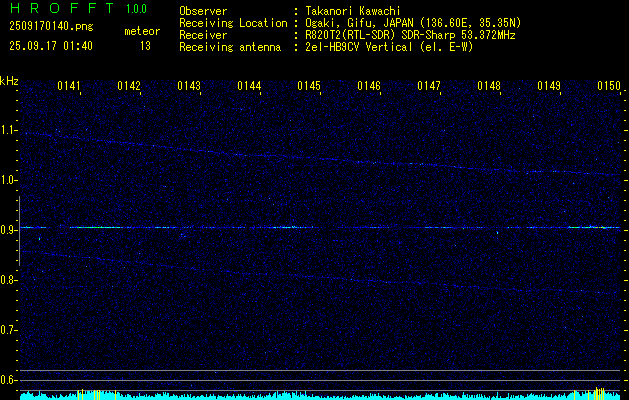This screenshot has height=400, width=629.
Task: Select the 0148 time tick label
Action: coord(489,87)
